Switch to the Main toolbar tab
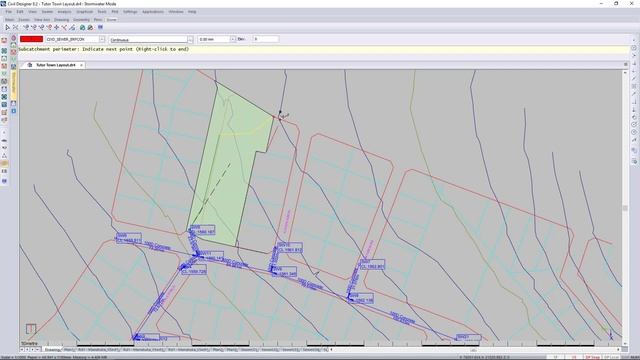Viewport: 640px width, 360px height. [9, 20]
